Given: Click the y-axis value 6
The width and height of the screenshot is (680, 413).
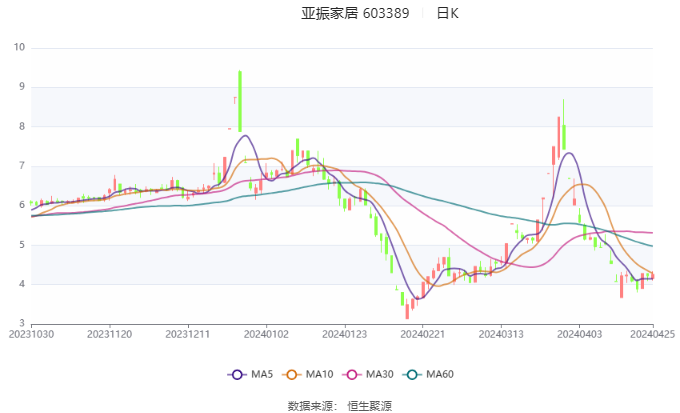Looking at the screenshot, I should click(x=22, y=205).
